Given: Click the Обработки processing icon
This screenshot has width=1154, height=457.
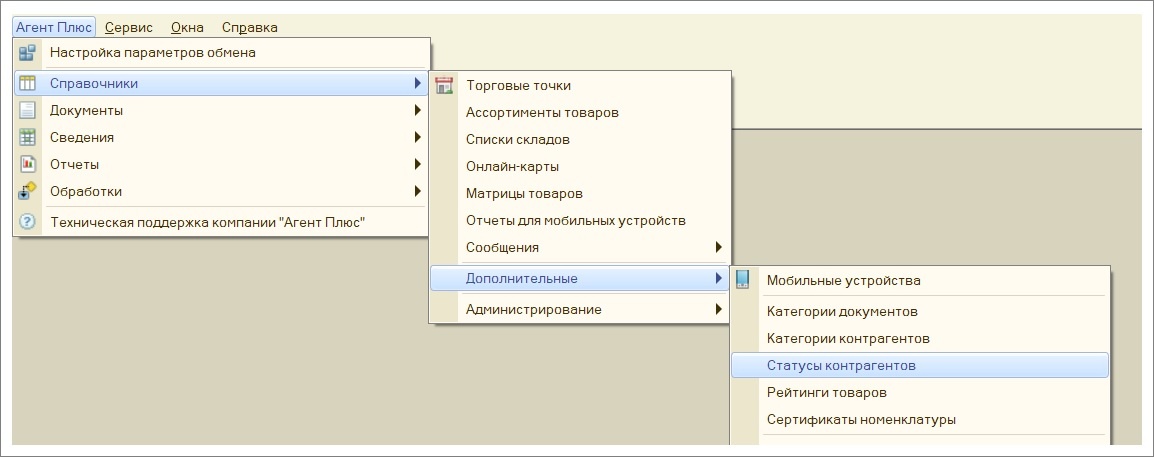Looking at the screenshot, I should [27, 191].
